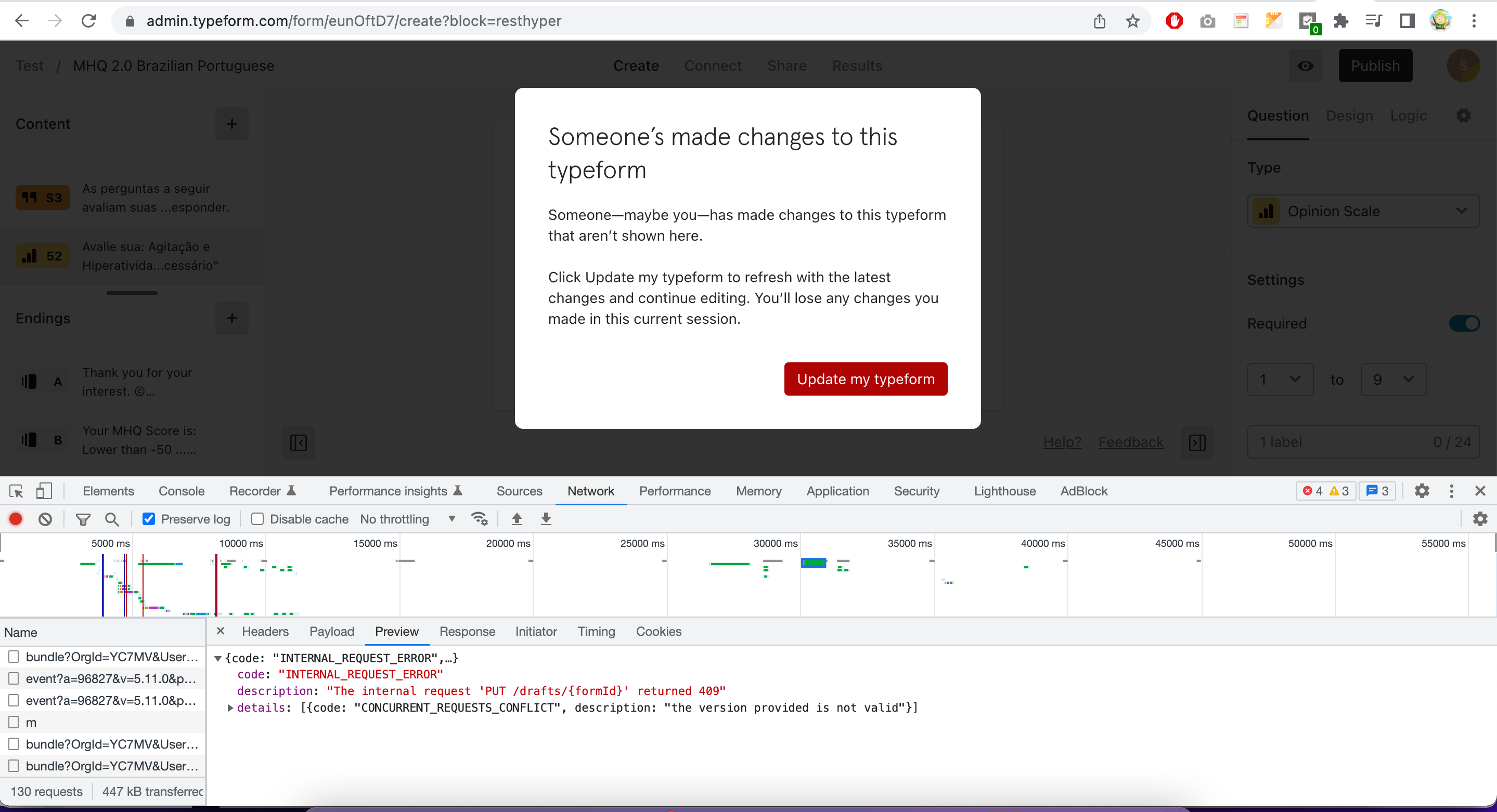Click the 1 label input field

click(1363, 442)
